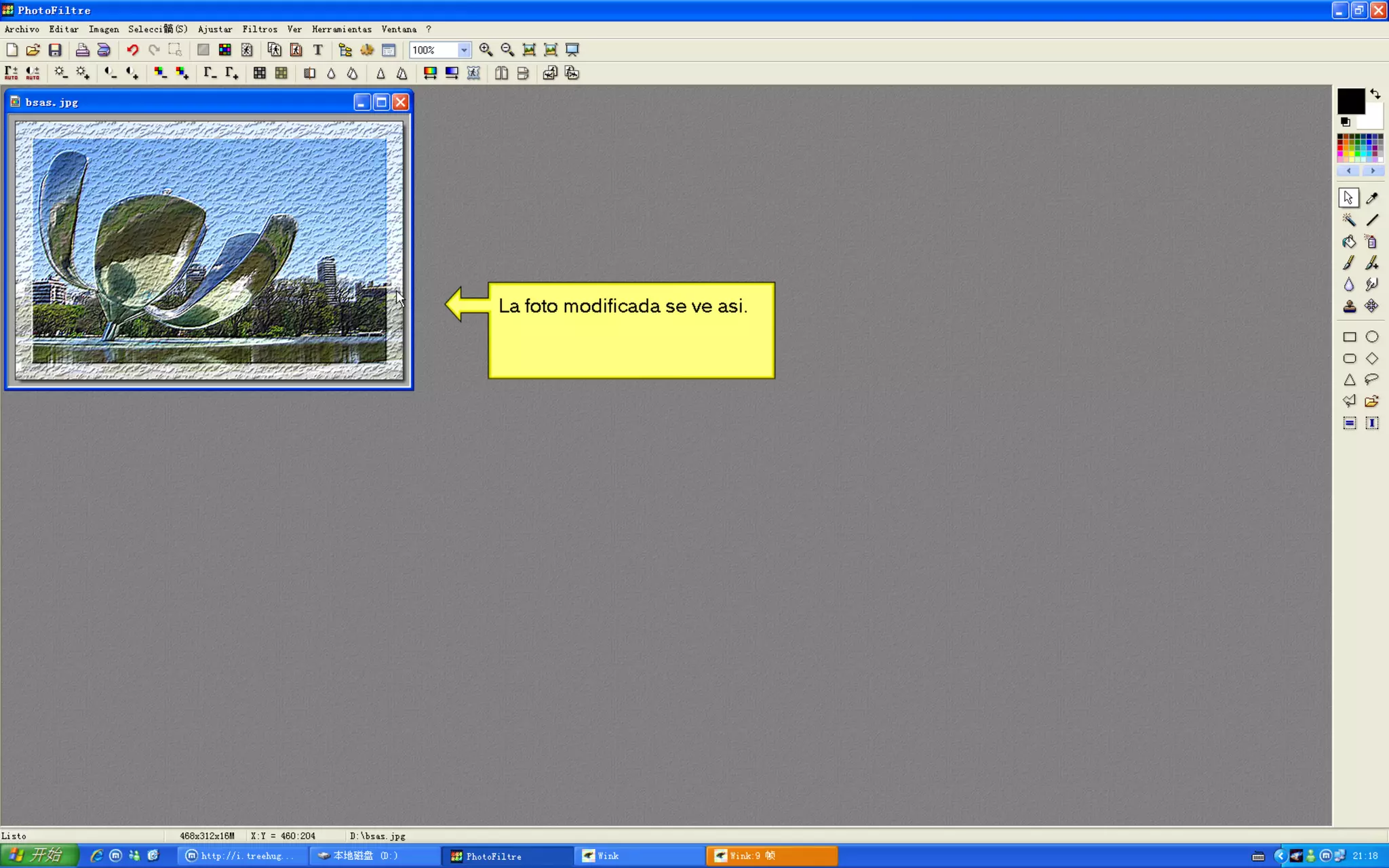Screen dimensions: 1389x868
Task: Select the line tool
Action: pyautogui.click(x=1371, y=220)
